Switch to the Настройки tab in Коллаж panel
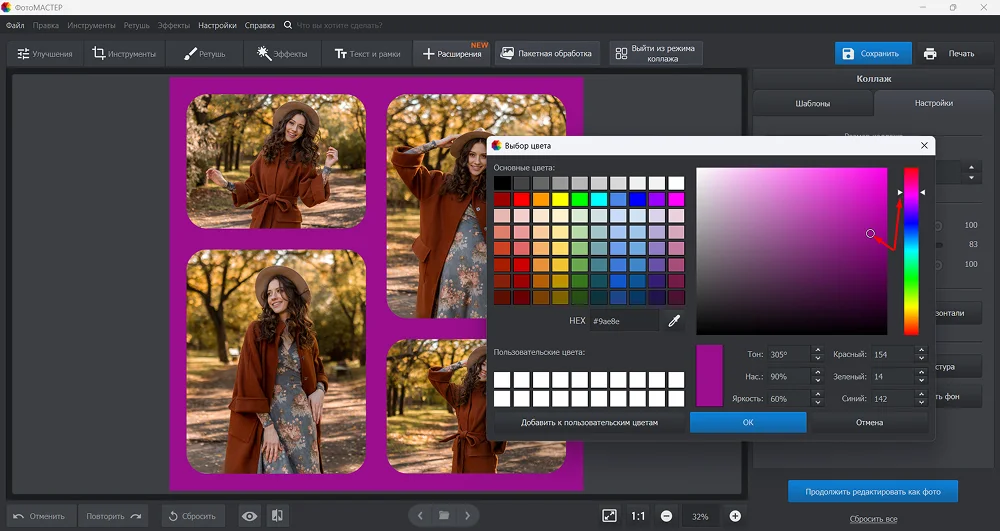 [x=934, y=103]
